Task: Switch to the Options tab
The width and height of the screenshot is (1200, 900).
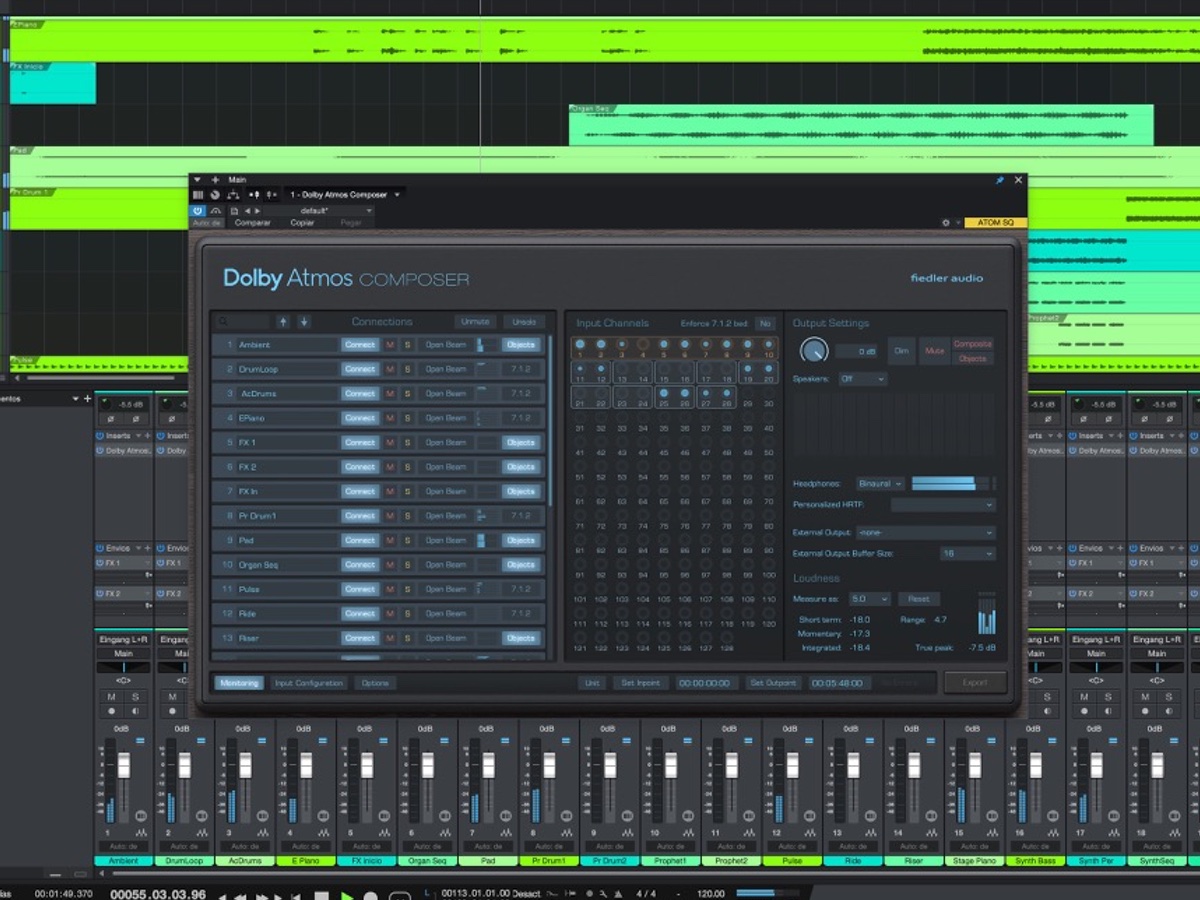Action: pos(375,683)
